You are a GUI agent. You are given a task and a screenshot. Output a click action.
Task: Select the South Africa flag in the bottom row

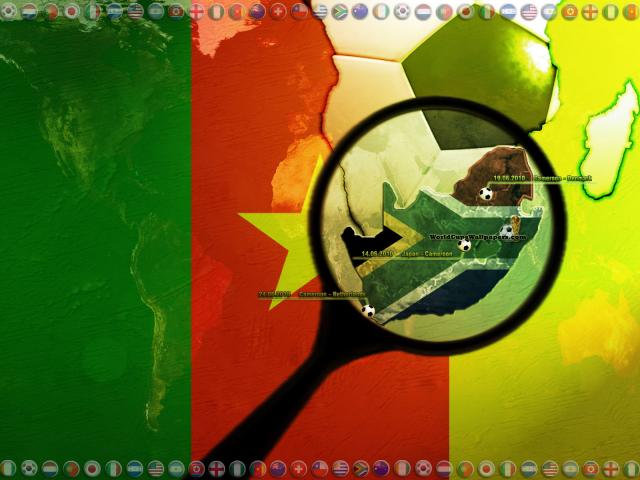[361, 468]
